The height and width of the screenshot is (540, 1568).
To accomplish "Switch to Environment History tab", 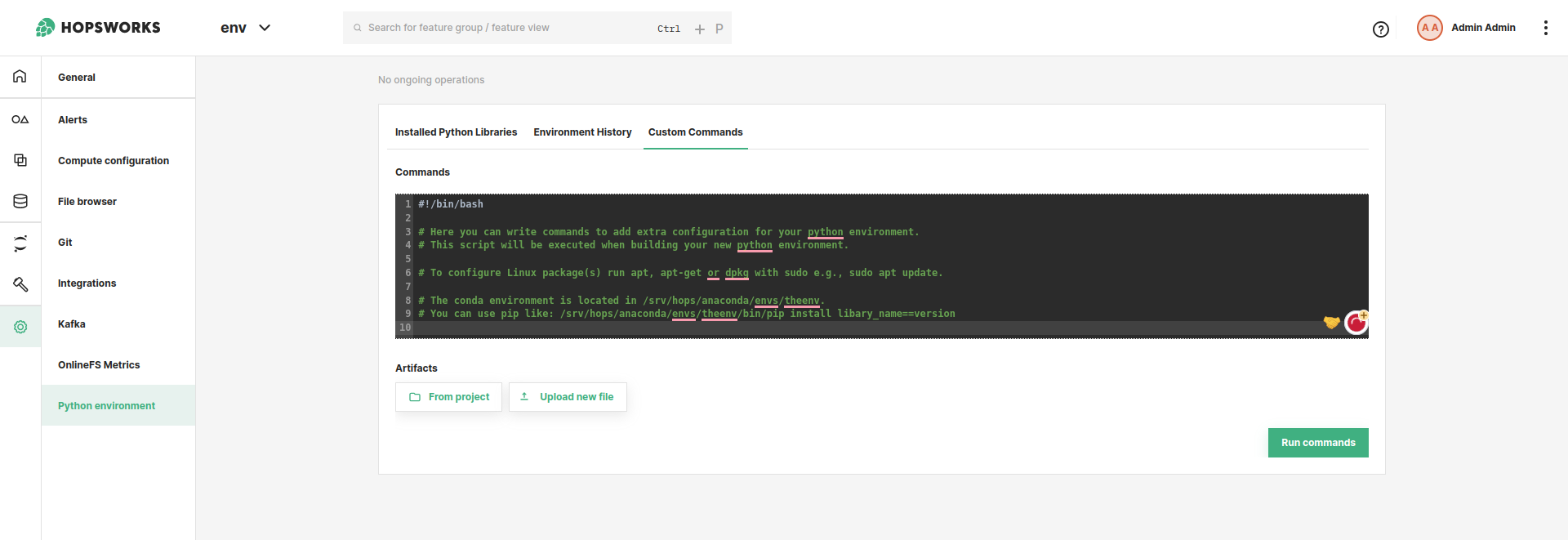I will coord(582,132).
